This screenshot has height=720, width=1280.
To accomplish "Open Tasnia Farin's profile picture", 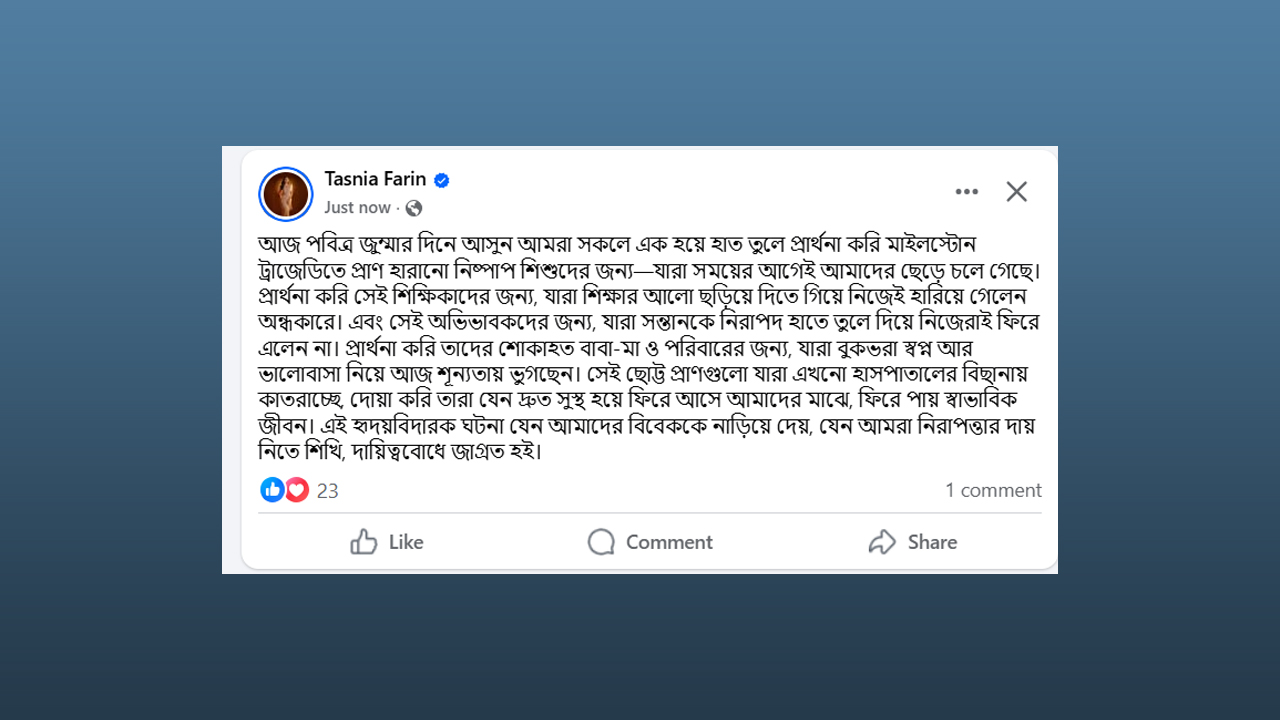I will [x=286, y=194].
